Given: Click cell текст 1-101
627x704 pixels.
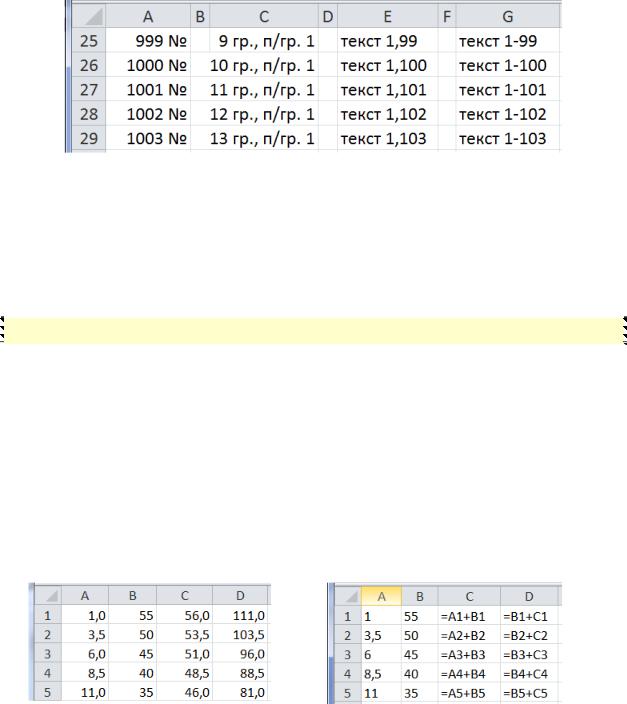Looking at the screenshot, I should [x=508, y=89].
